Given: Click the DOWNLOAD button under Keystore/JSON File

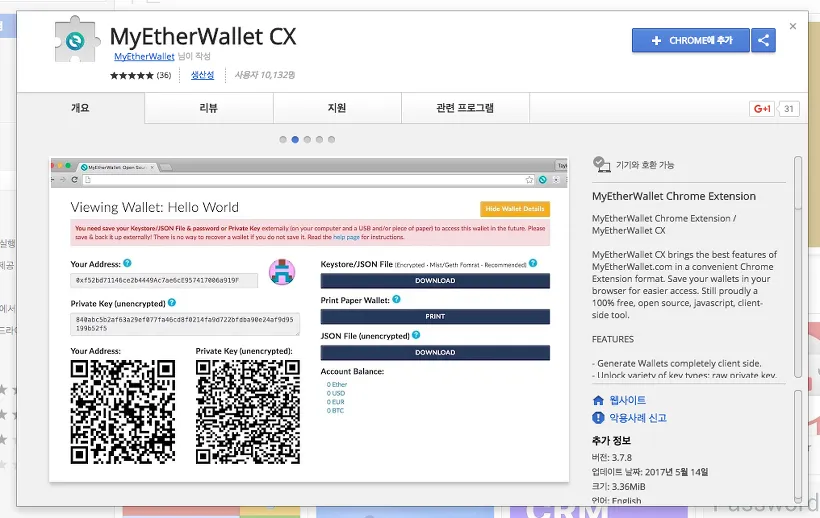Looking at the screenshot, I should point(435,281).
